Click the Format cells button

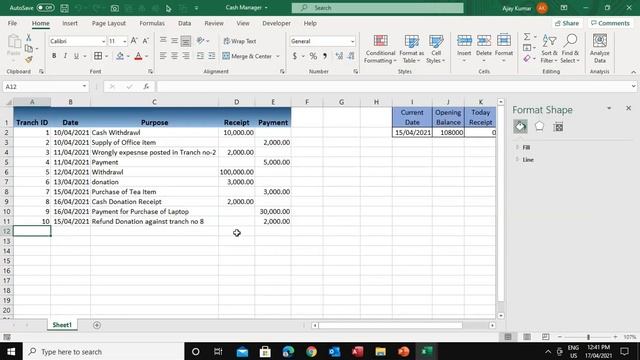(504, 49)
